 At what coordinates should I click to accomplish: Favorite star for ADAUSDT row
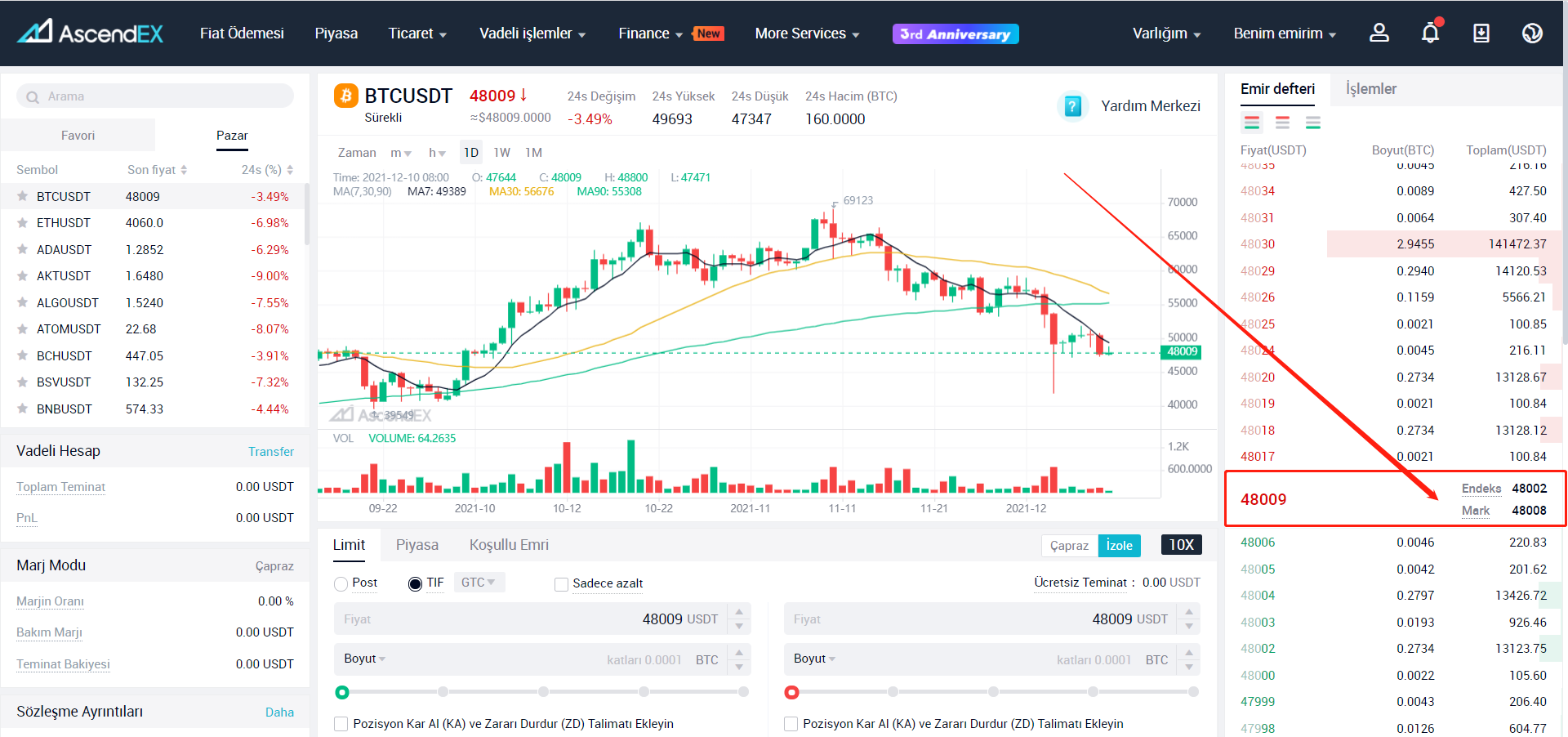[x=23, y=249]
